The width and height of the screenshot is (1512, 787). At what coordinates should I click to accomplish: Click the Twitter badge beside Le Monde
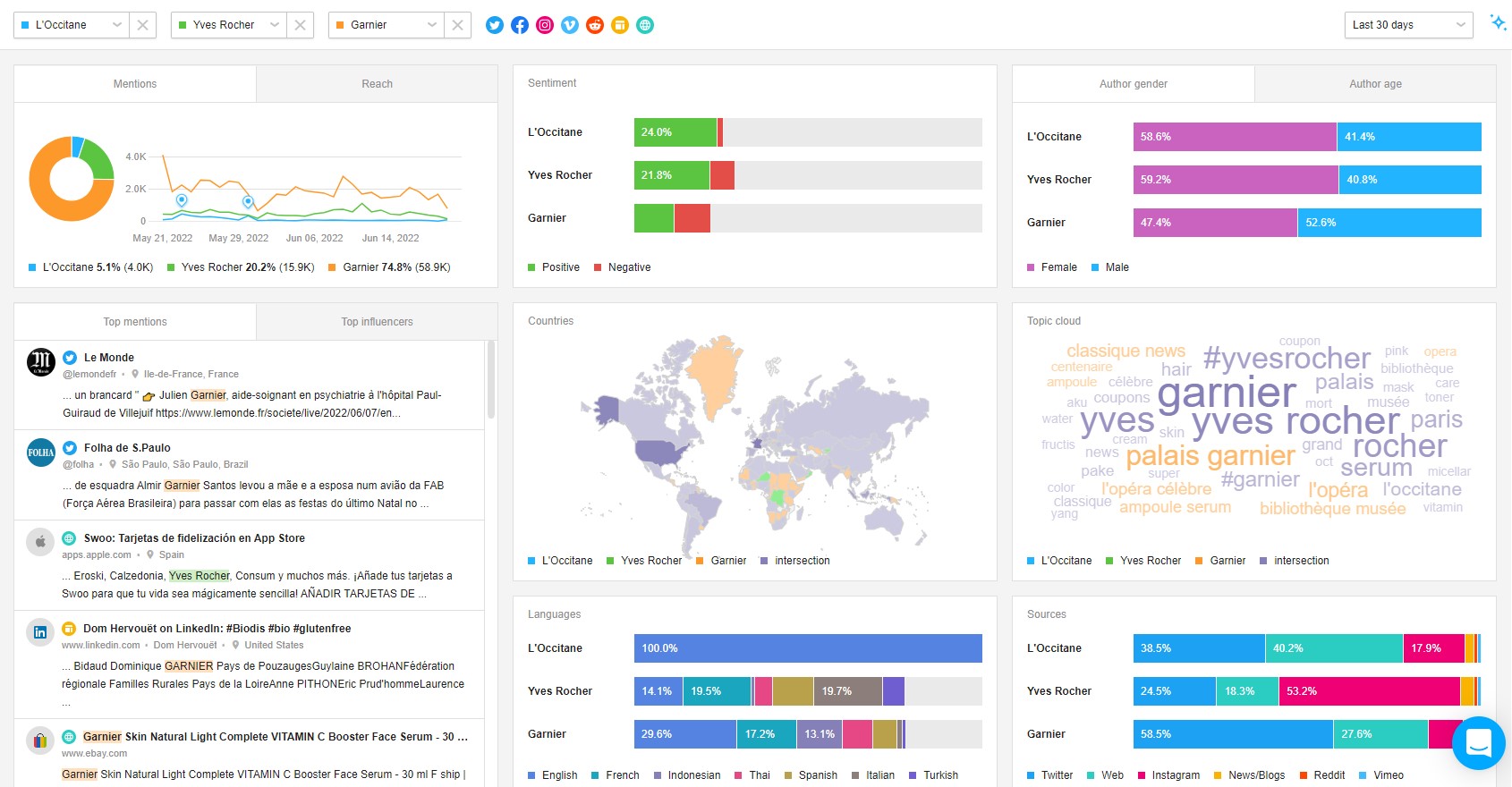tap(70, 358)
